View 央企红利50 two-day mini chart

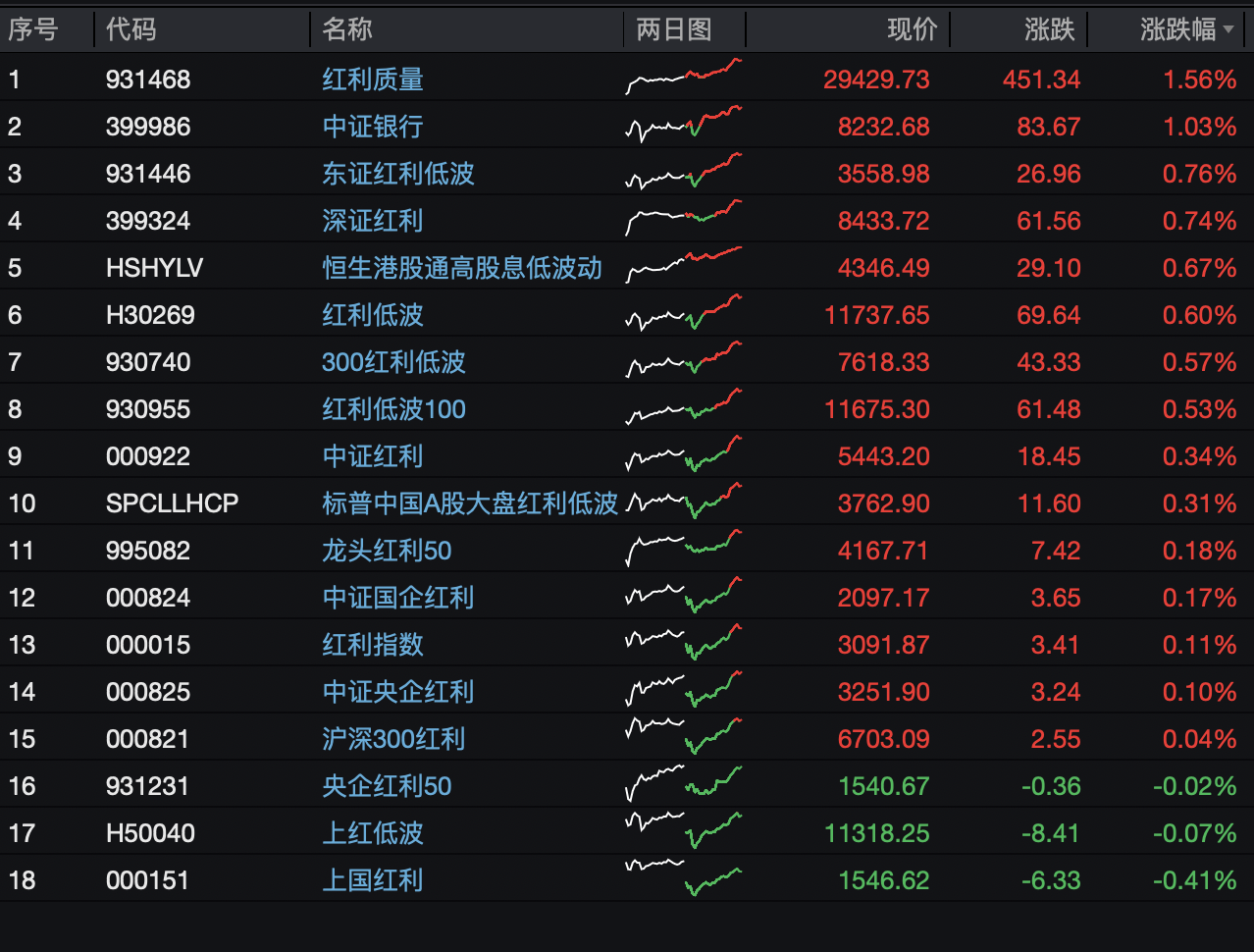click(x=684, y=784)
